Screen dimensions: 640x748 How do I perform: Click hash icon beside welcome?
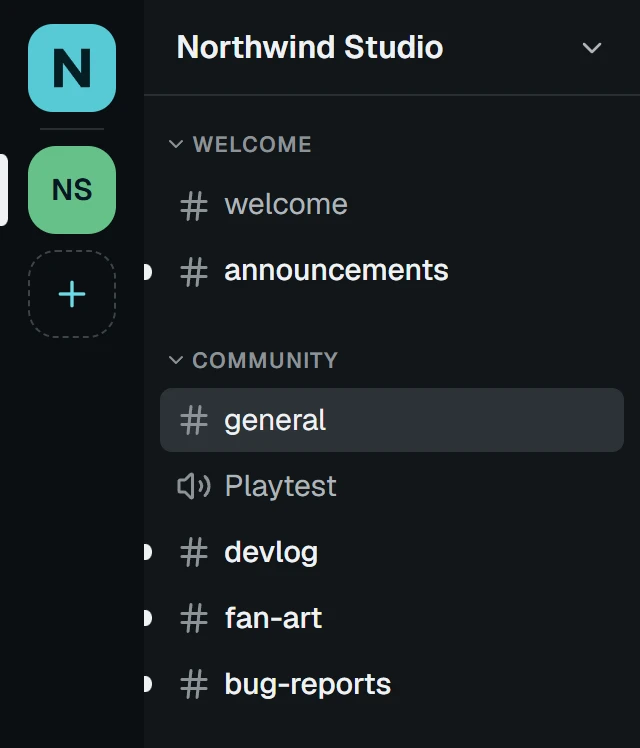(x=194, y=206)
